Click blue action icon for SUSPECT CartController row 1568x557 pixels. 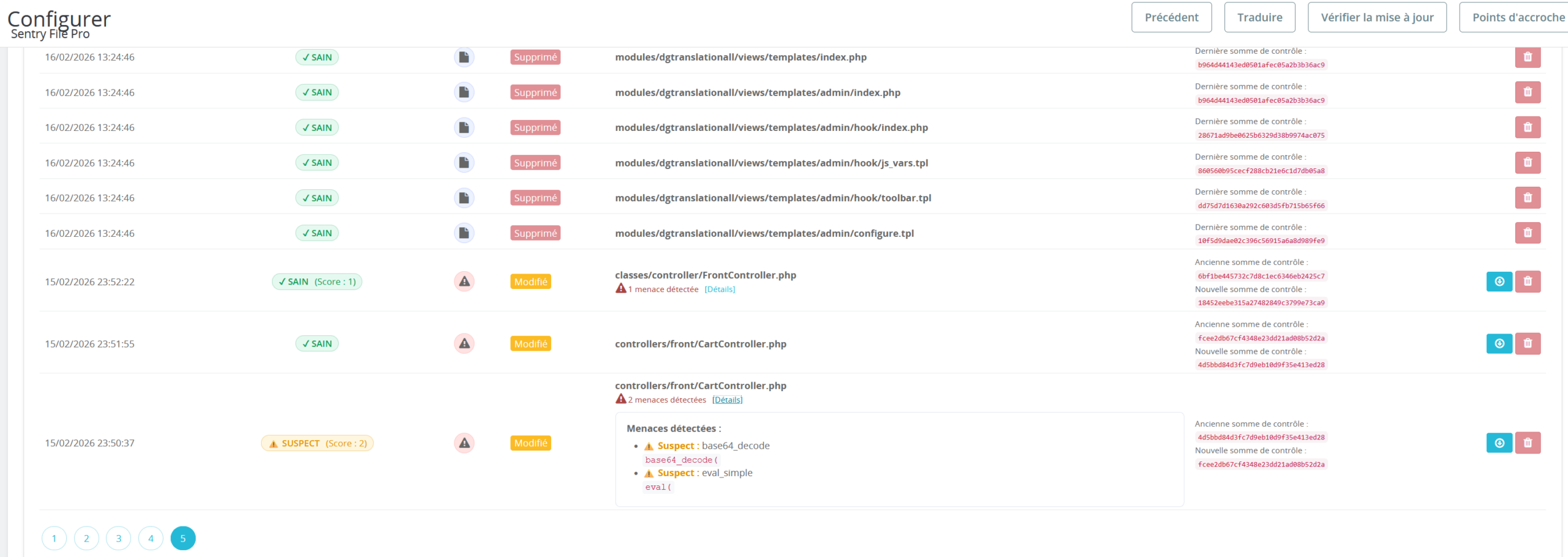point(1499,443)
